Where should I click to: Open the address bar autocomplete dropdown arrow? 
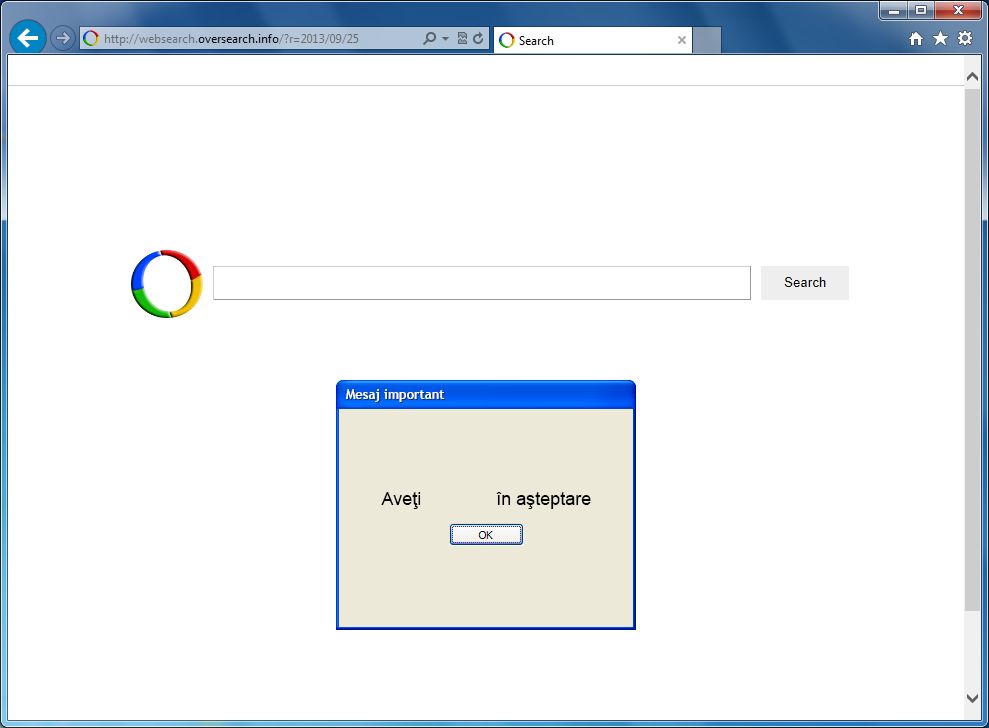[x=445, y=38]
